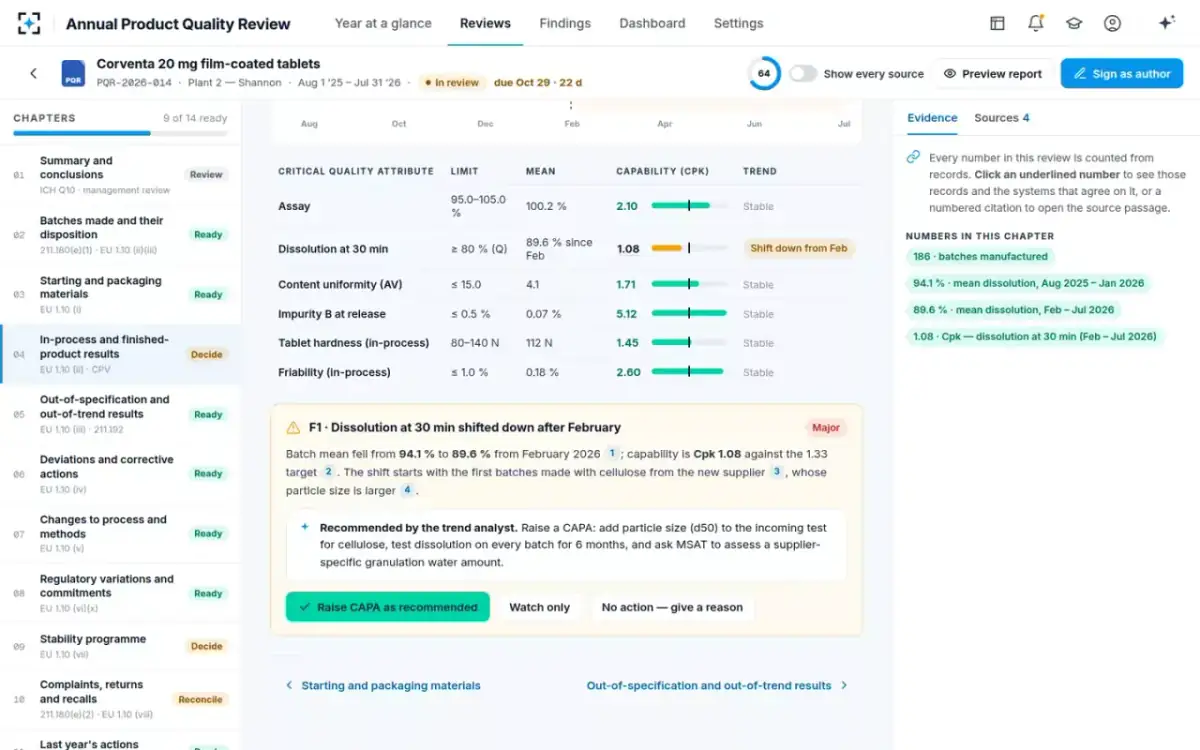
Task: Click the Shift down from Feb badge
Action: 798,248
